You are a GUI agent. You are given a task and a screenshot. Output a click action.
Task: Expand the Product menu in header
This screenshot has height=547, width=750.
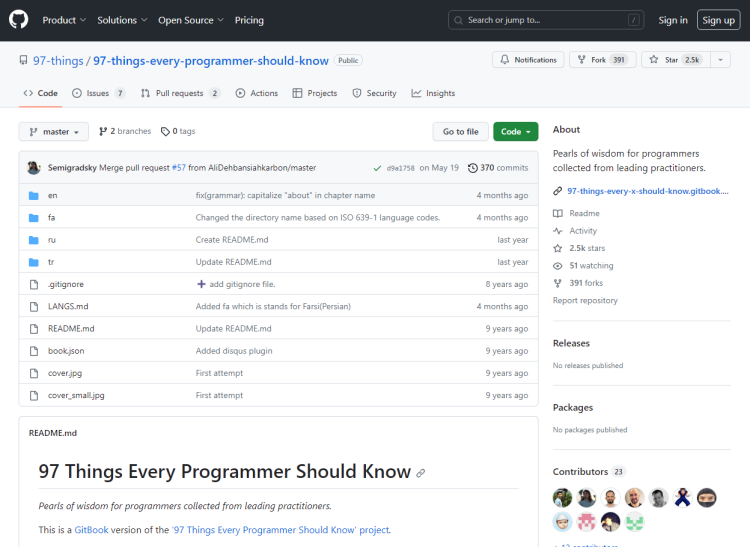click(64, 20)
